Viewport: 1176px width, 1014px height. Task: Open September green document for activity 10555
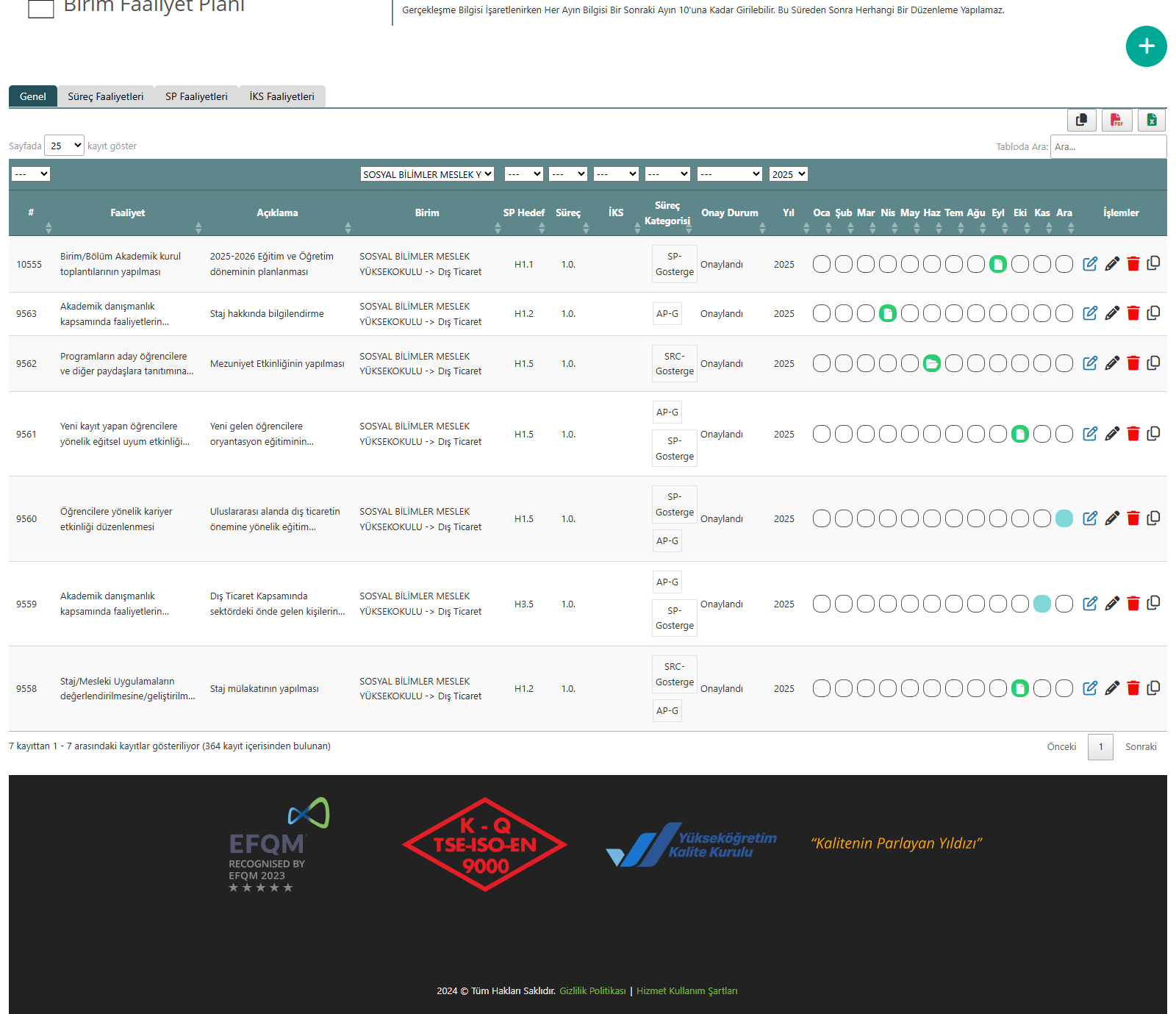(997, 264)
